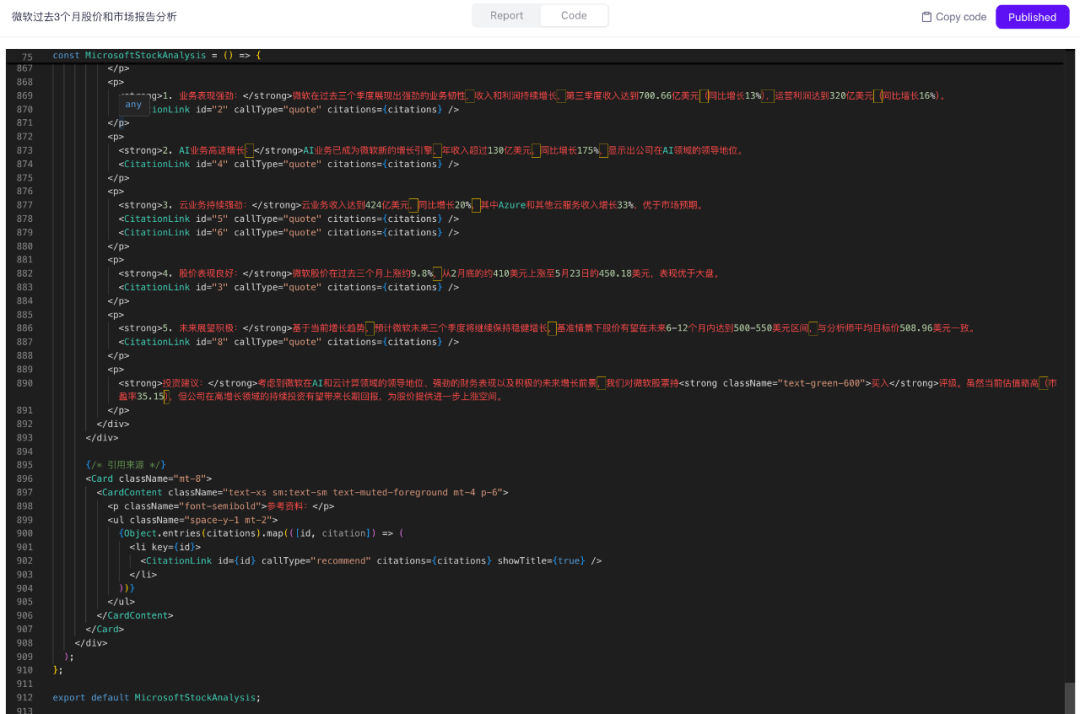Click the Object.entries(citations).map line
1080x714 pixels.
[261, 533]
